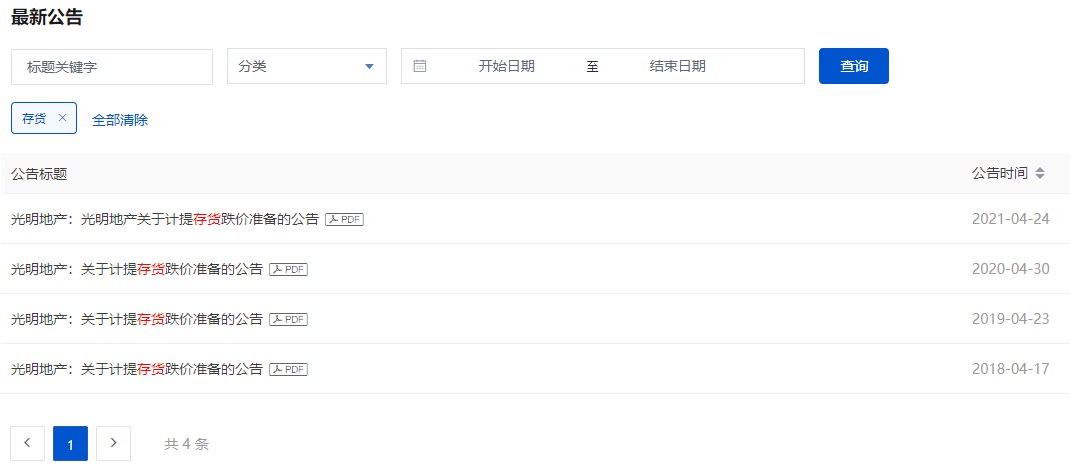Open the 分类 dropdown

coord(306,66)
